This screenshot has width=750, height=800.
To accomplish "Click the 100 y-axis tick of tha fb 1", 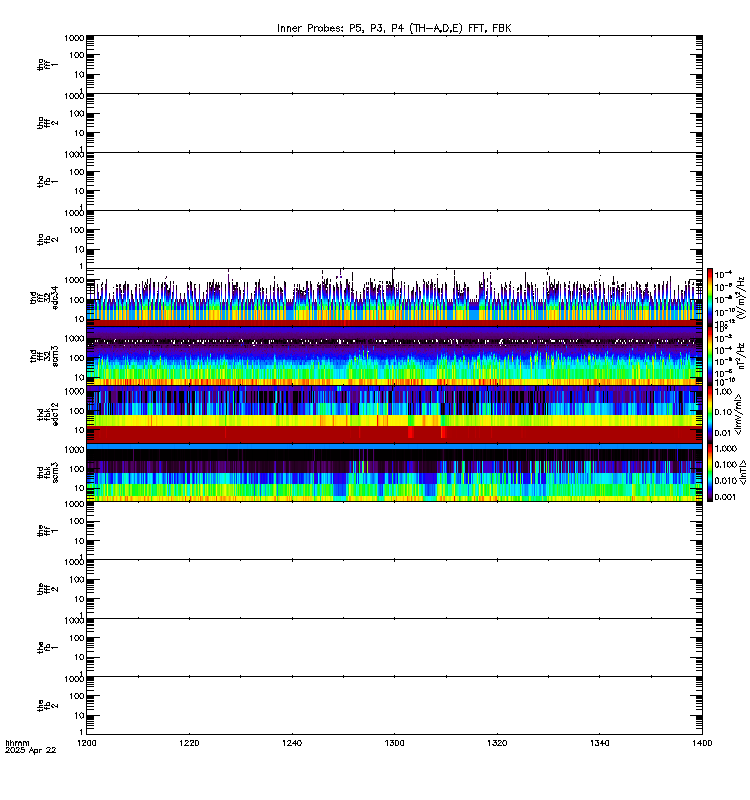I will [77, 172].
